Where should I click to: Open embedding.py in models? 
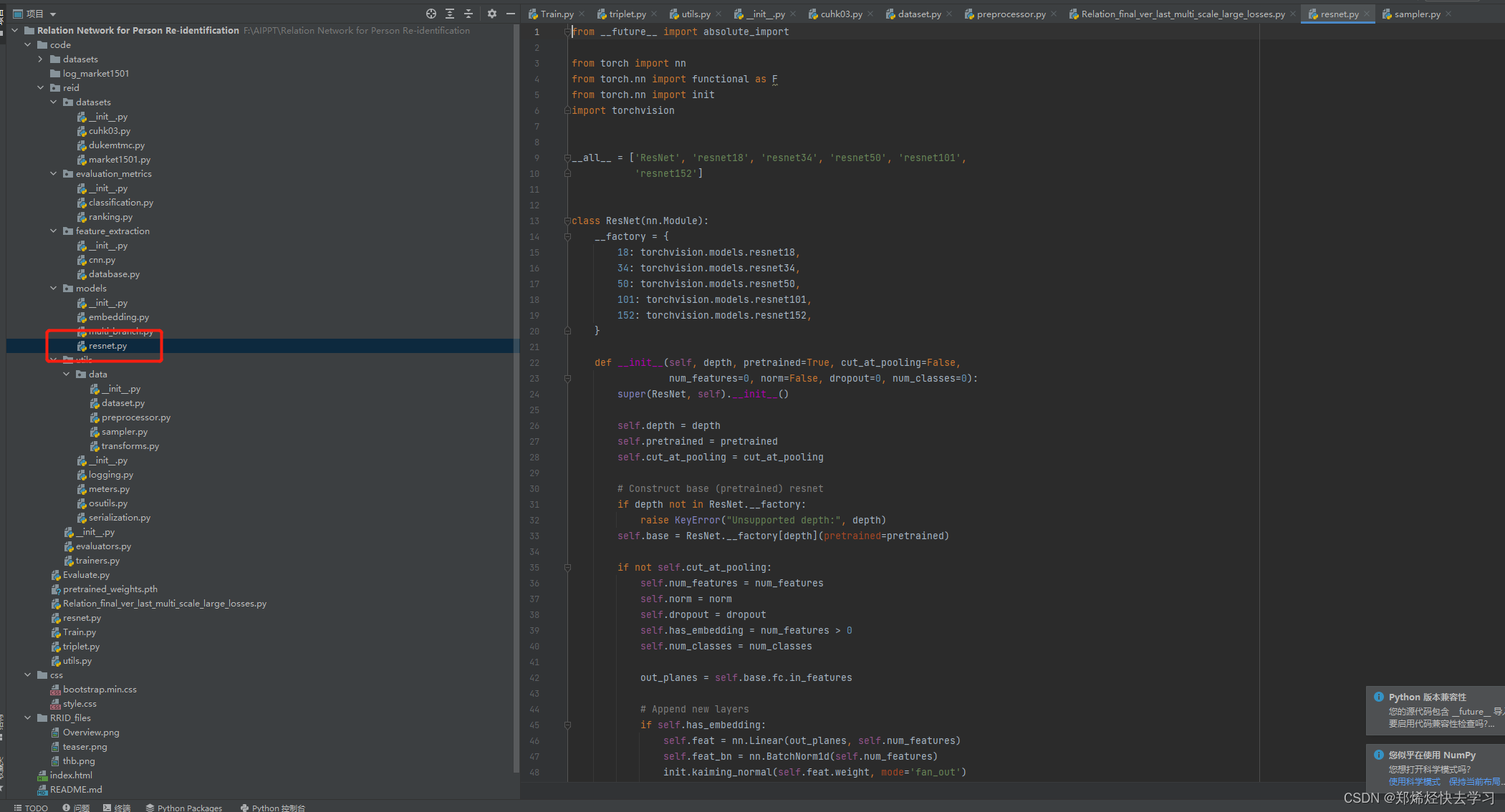pyautogui.click(x=118, y=316)
